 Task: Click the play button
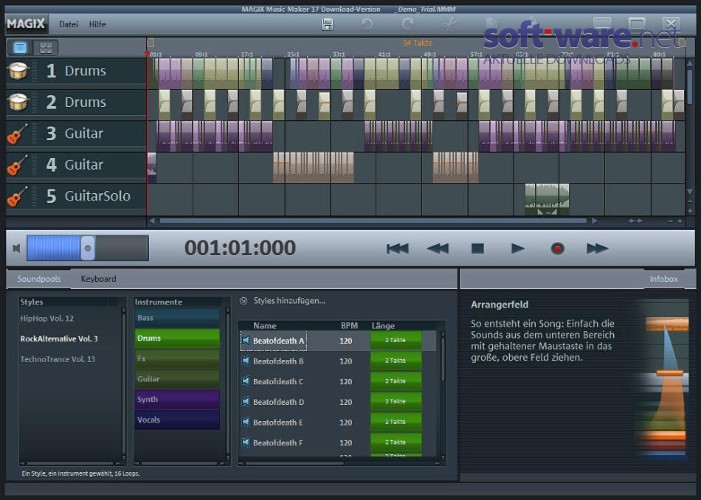pos(518,248)
